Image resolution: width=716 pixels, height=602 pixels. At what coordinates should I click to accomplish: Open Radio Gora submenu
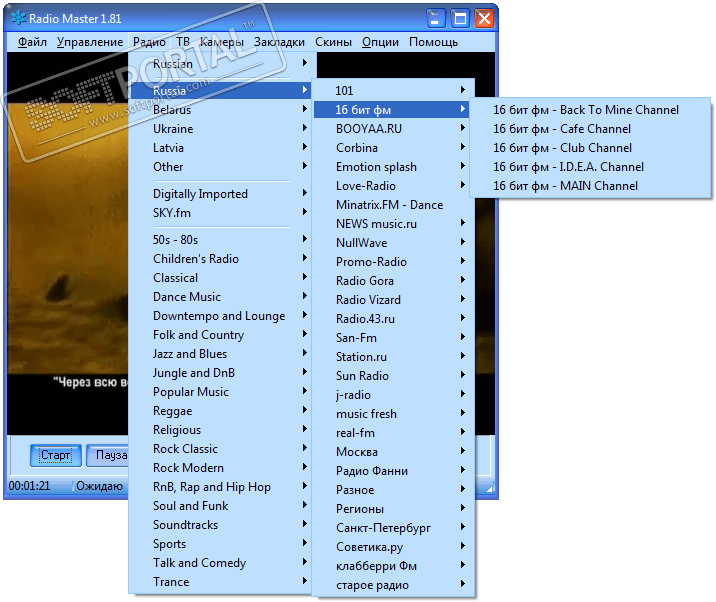coord(394,281)
